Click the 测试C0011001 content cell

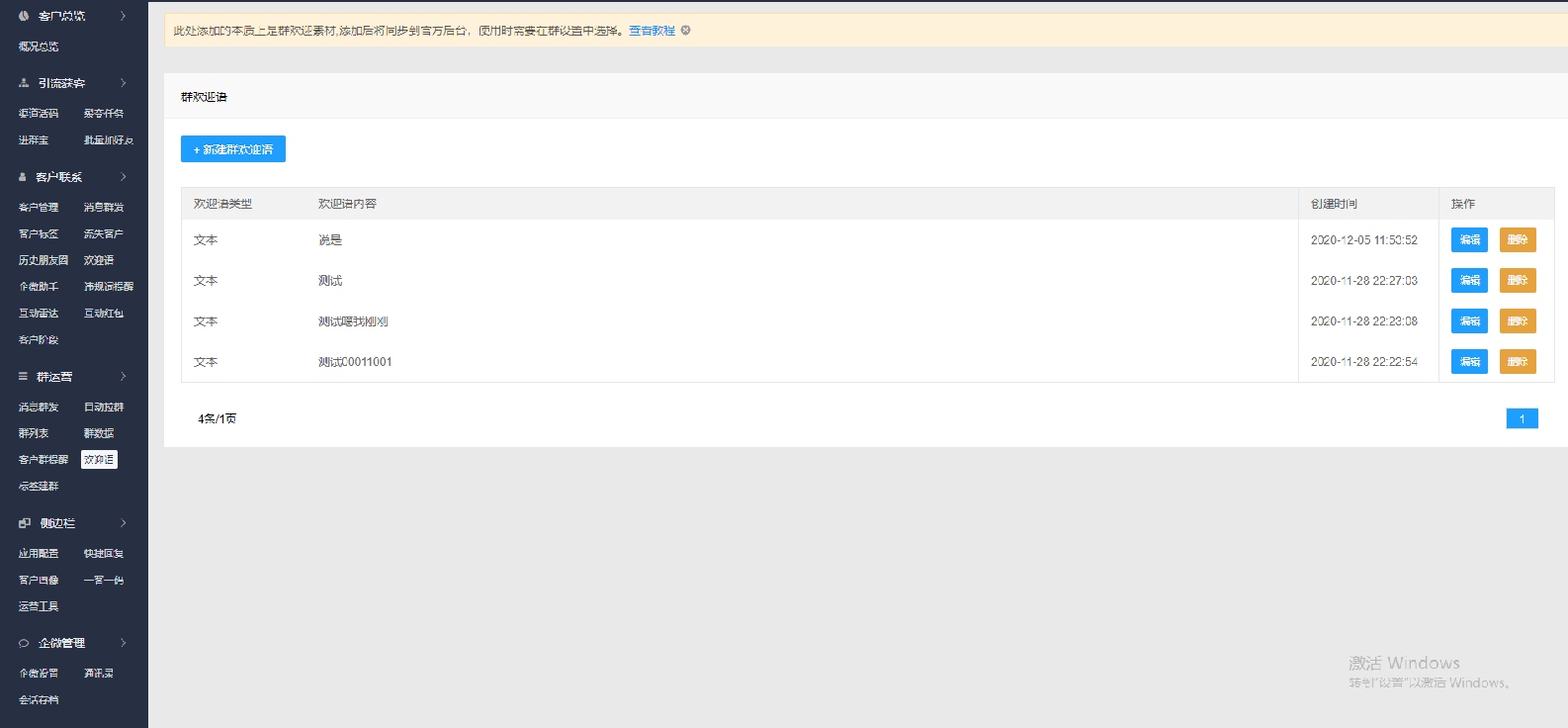(355, 362)
